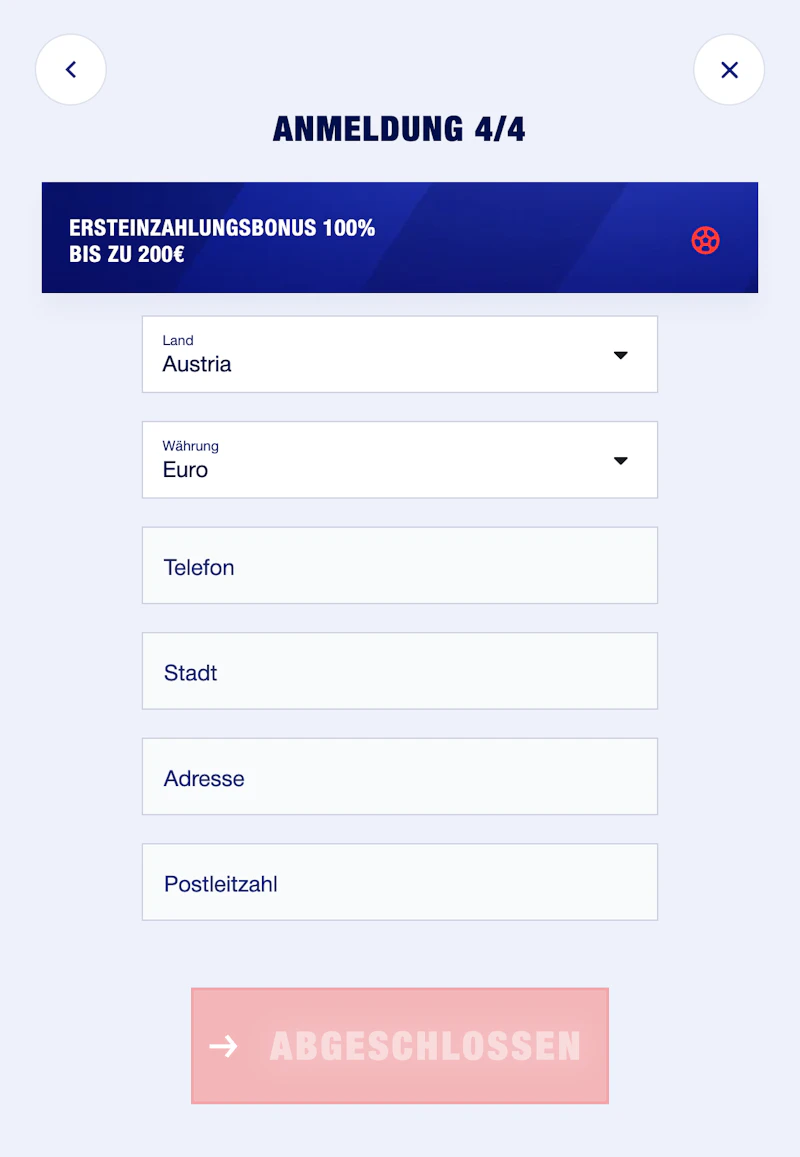
Task: Focus the Adresse input field
Action: tap(400, 777)
